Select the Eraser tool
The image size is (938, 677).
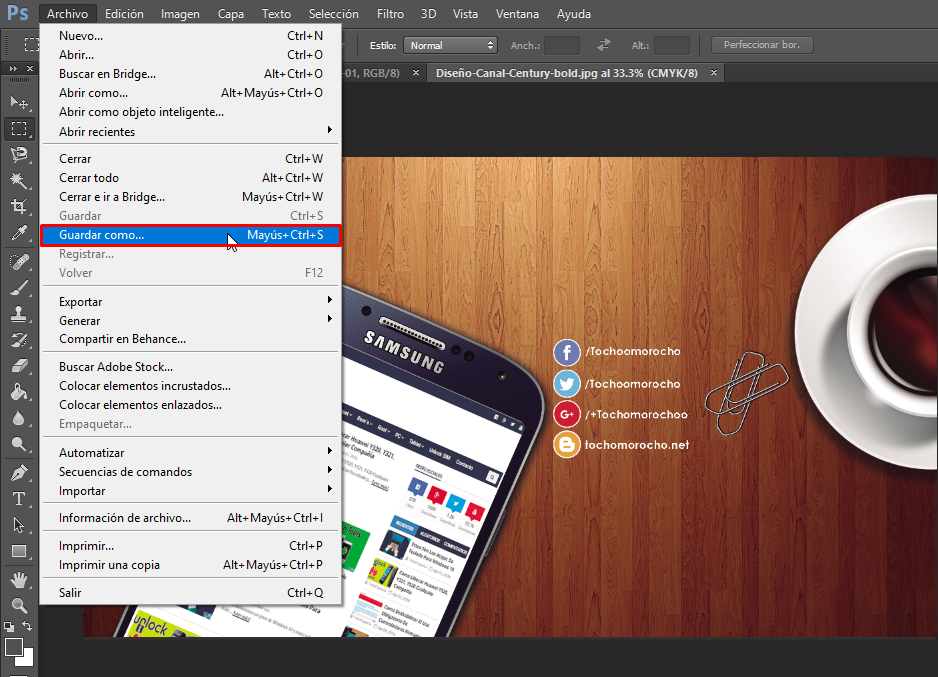pyautogui.click(x=19, y=366)
